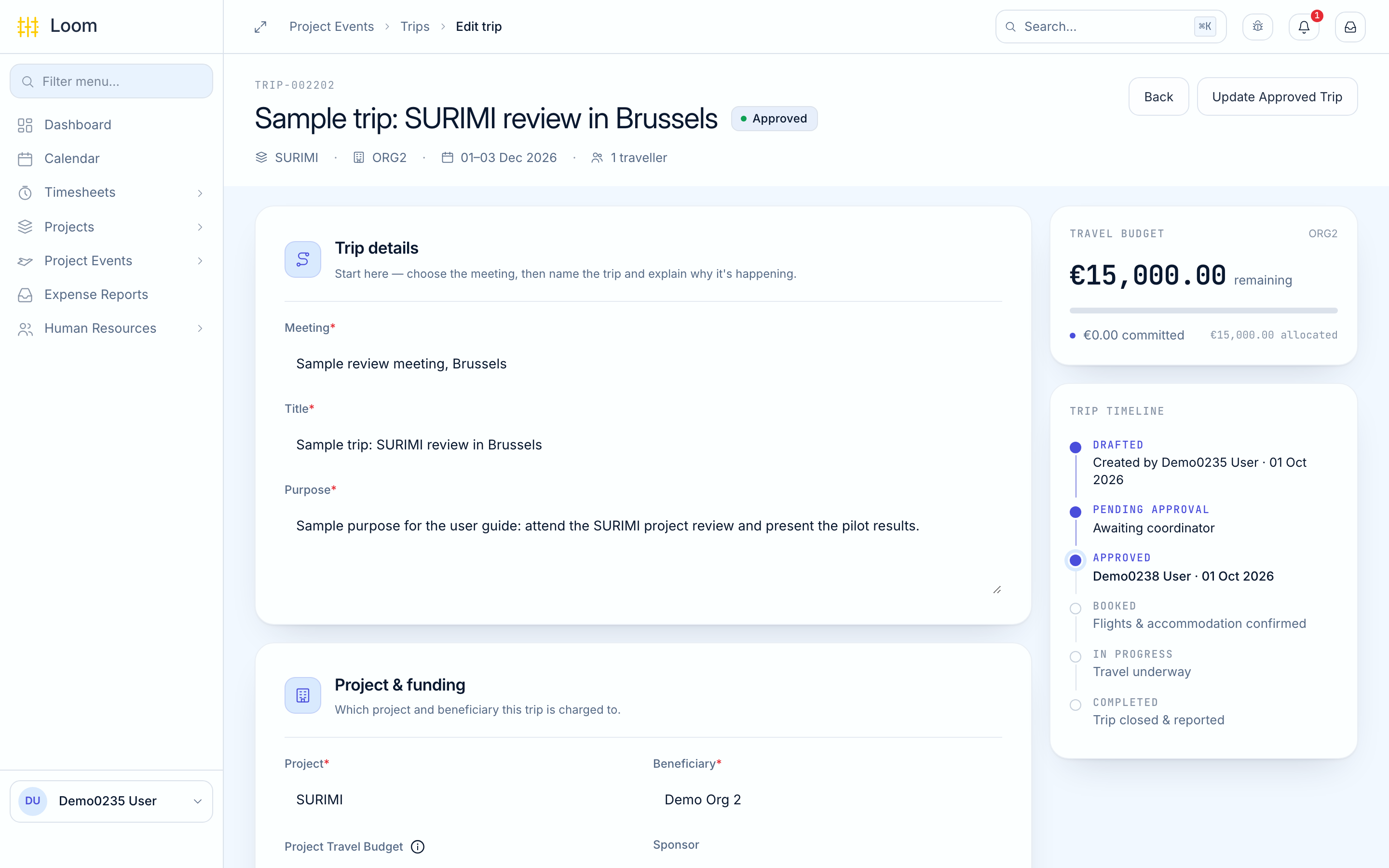The width and height of the screenshot is (1389, 868).
Task: Expand the Project Events submenu chevron
Action: (200, 261)
